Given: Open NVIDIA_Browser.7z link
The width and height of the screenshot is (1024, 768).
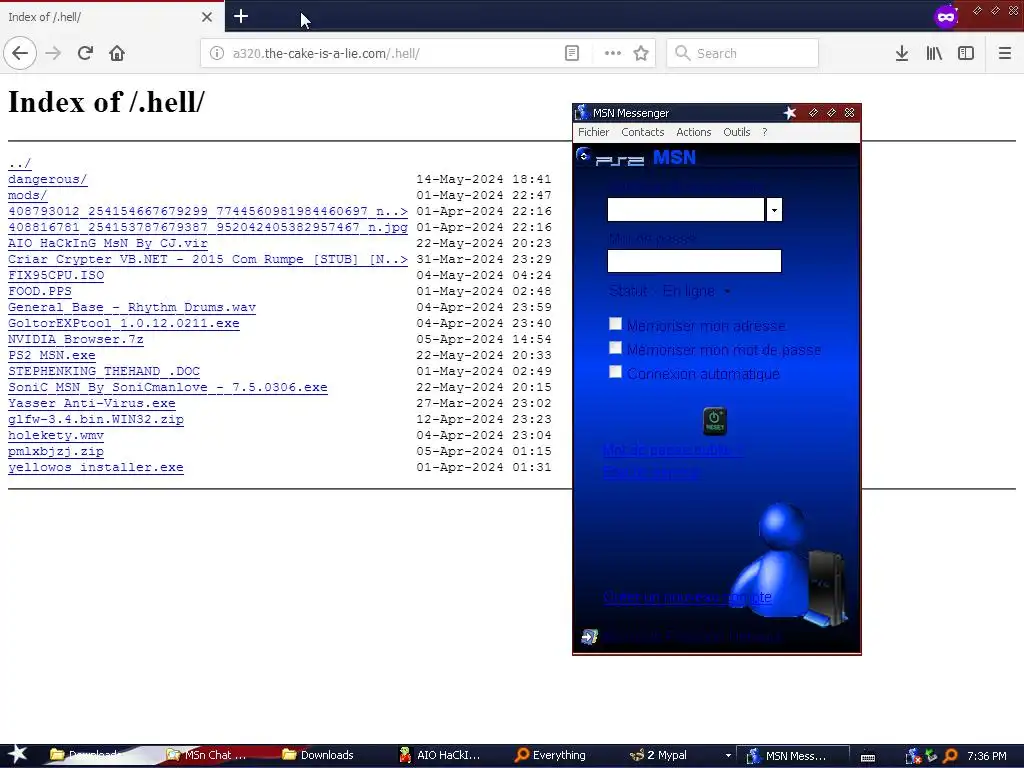Looking at the screenshot, I should [x=76, y=339].
